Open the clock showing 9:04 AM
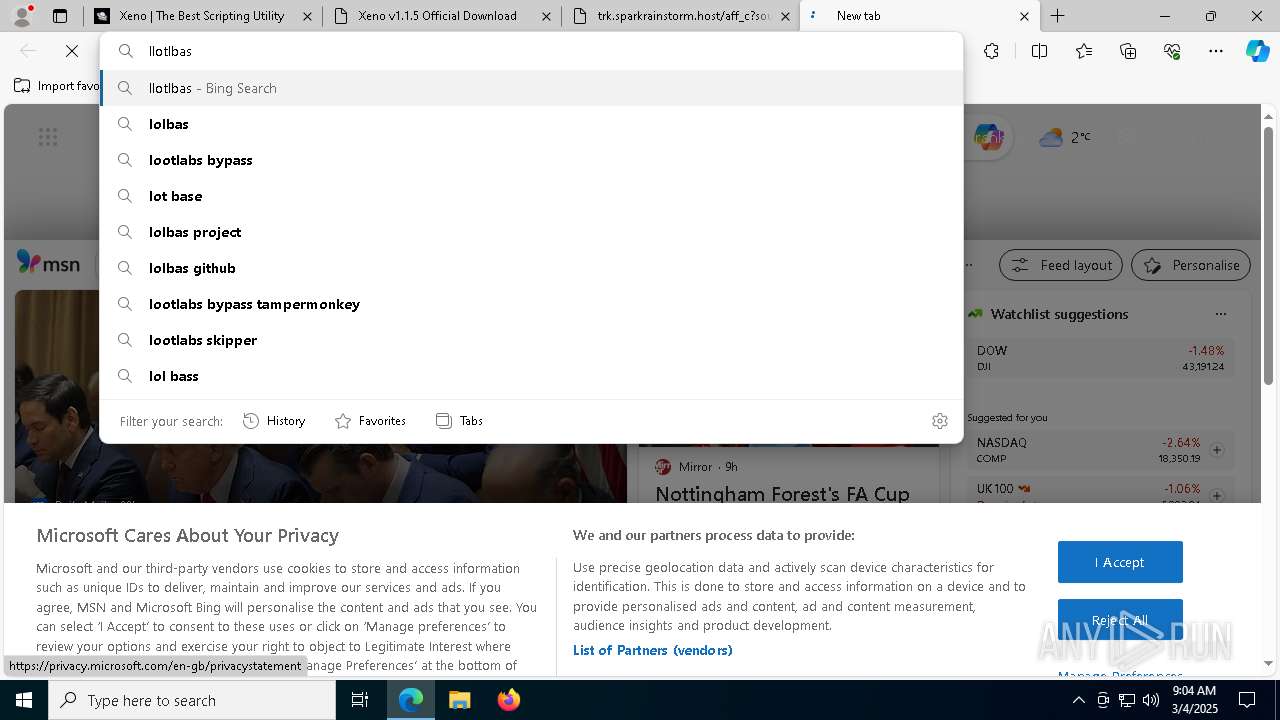The image size is (1280, 720). [1194, 700]
